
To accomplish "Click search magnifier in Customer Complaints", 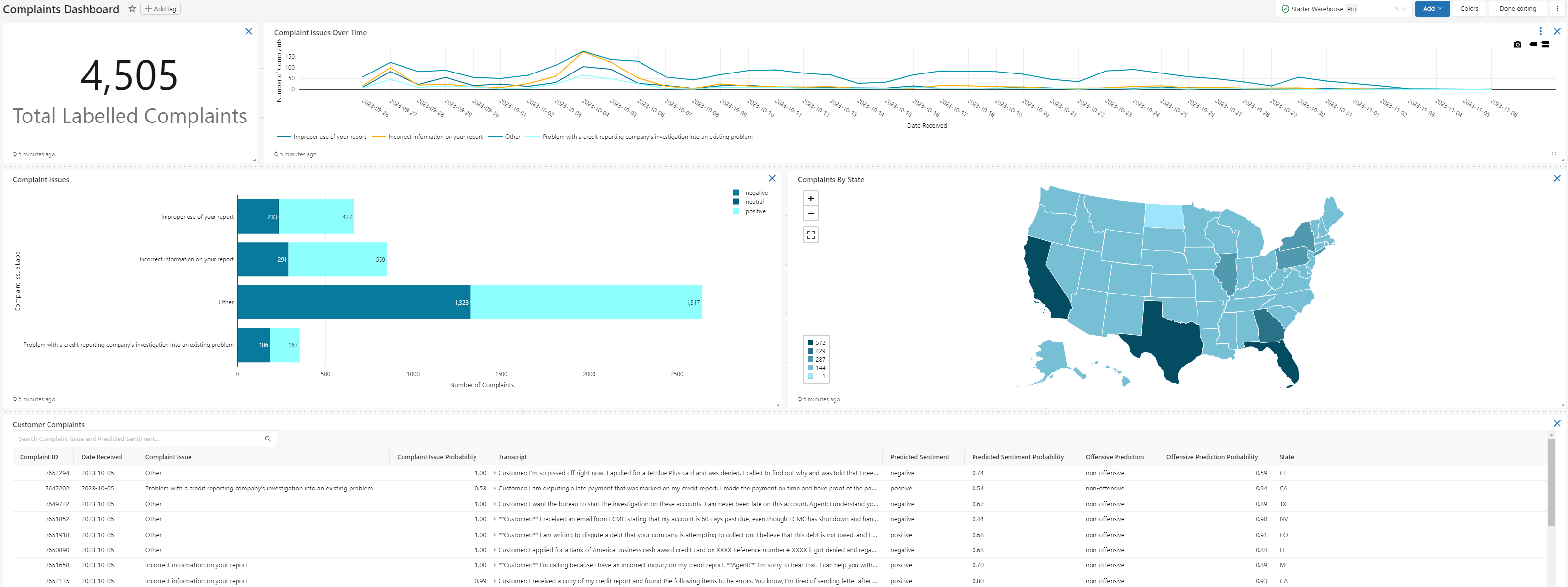I will pyautogui.click(x=268, y=439).
